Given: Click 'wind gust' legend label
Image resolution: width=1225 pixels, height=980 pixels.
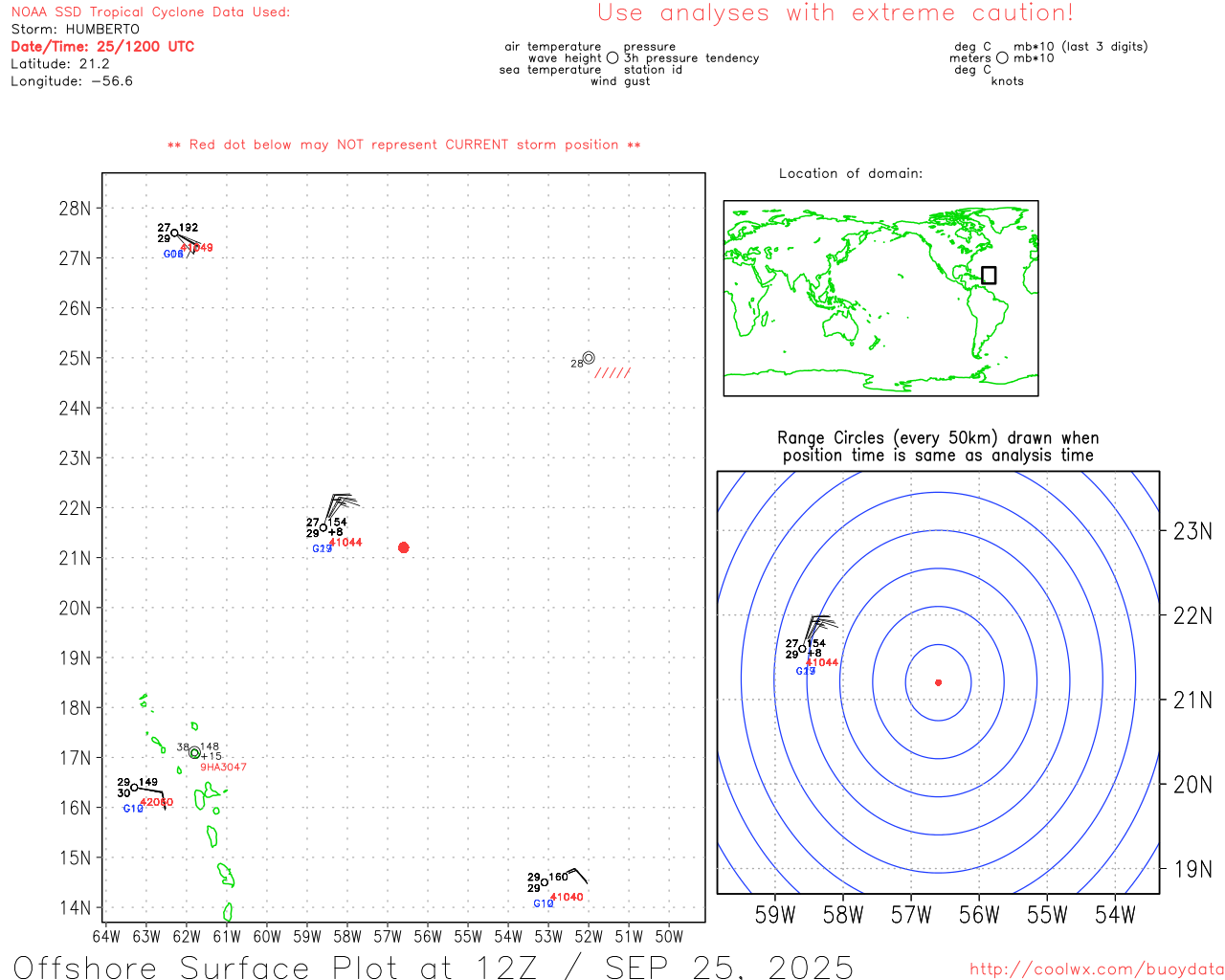Looking at the screenshot, I should point(620,81).
